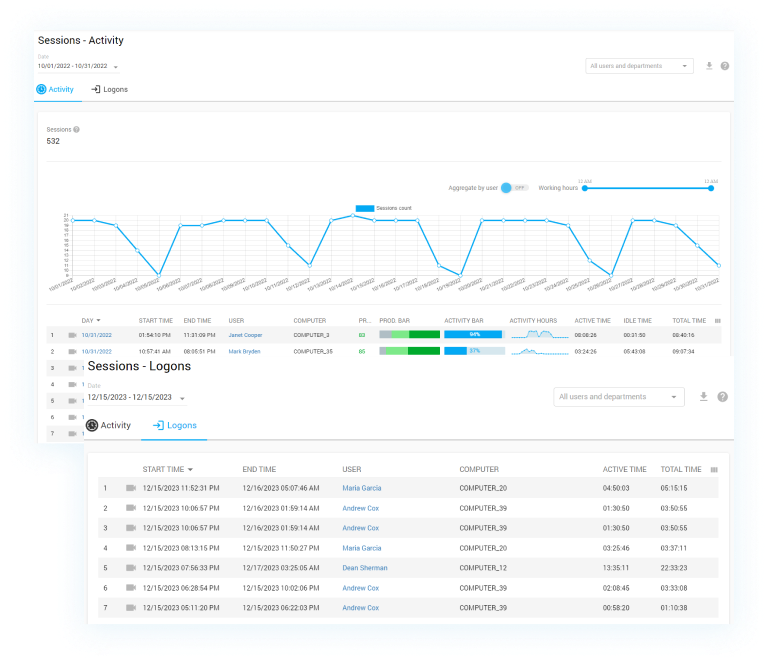This screenshot has height=663, width=768.
Task: Open help icon in Sessions - Activity header
Action: tap(725, 66)
